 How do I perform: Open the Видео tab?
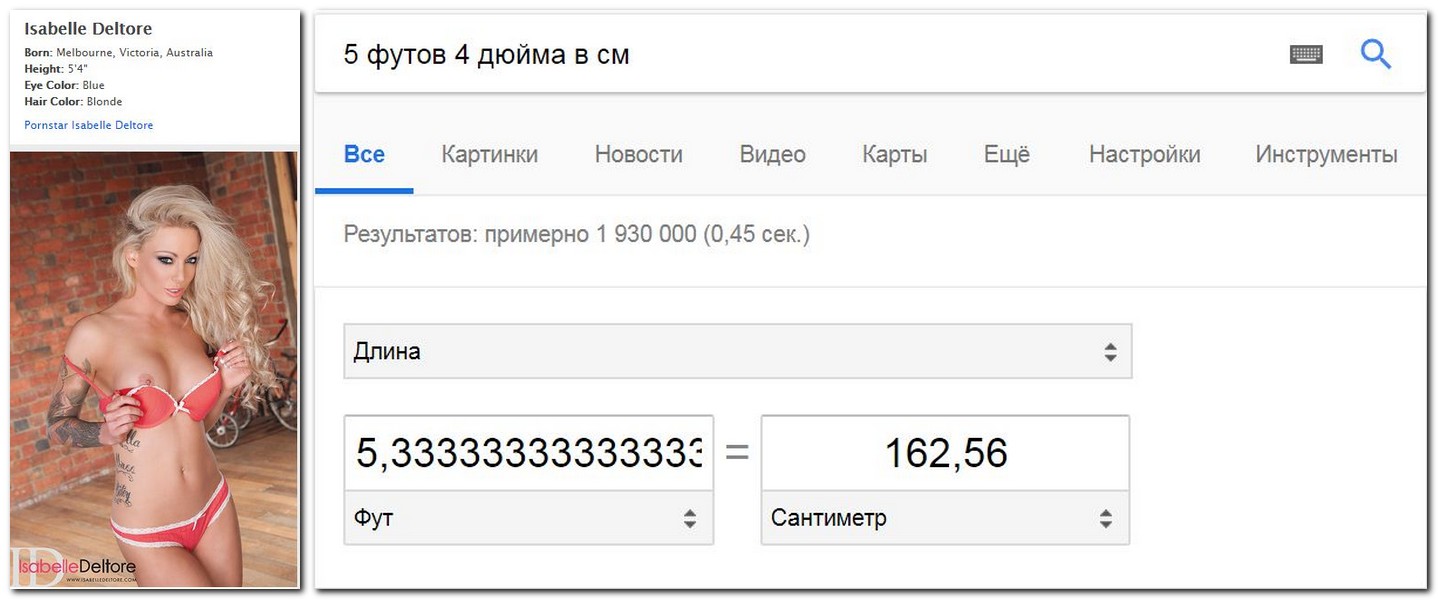773,155
